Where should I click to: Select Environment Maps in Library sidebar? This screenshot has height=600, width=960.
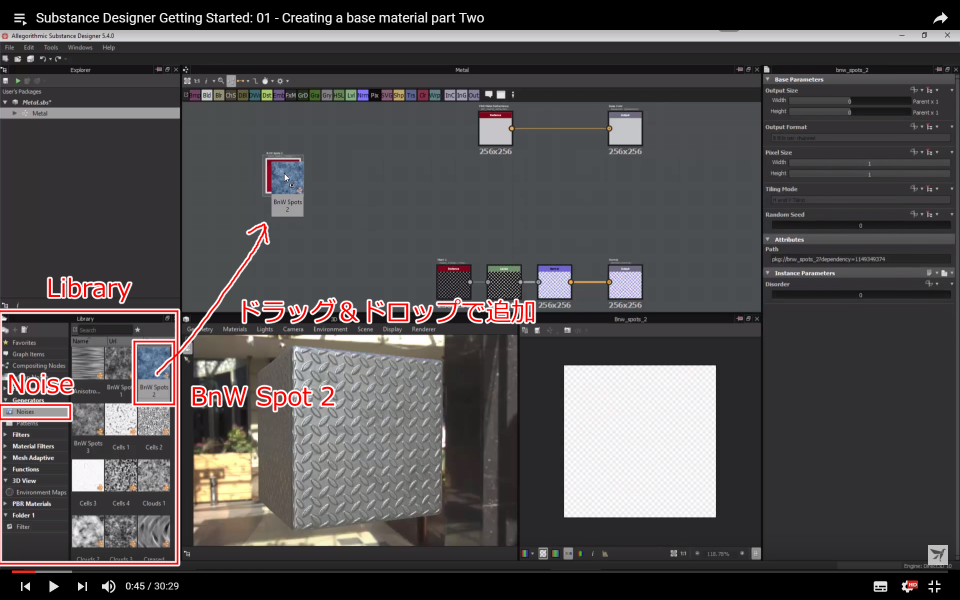coord(41,492)
